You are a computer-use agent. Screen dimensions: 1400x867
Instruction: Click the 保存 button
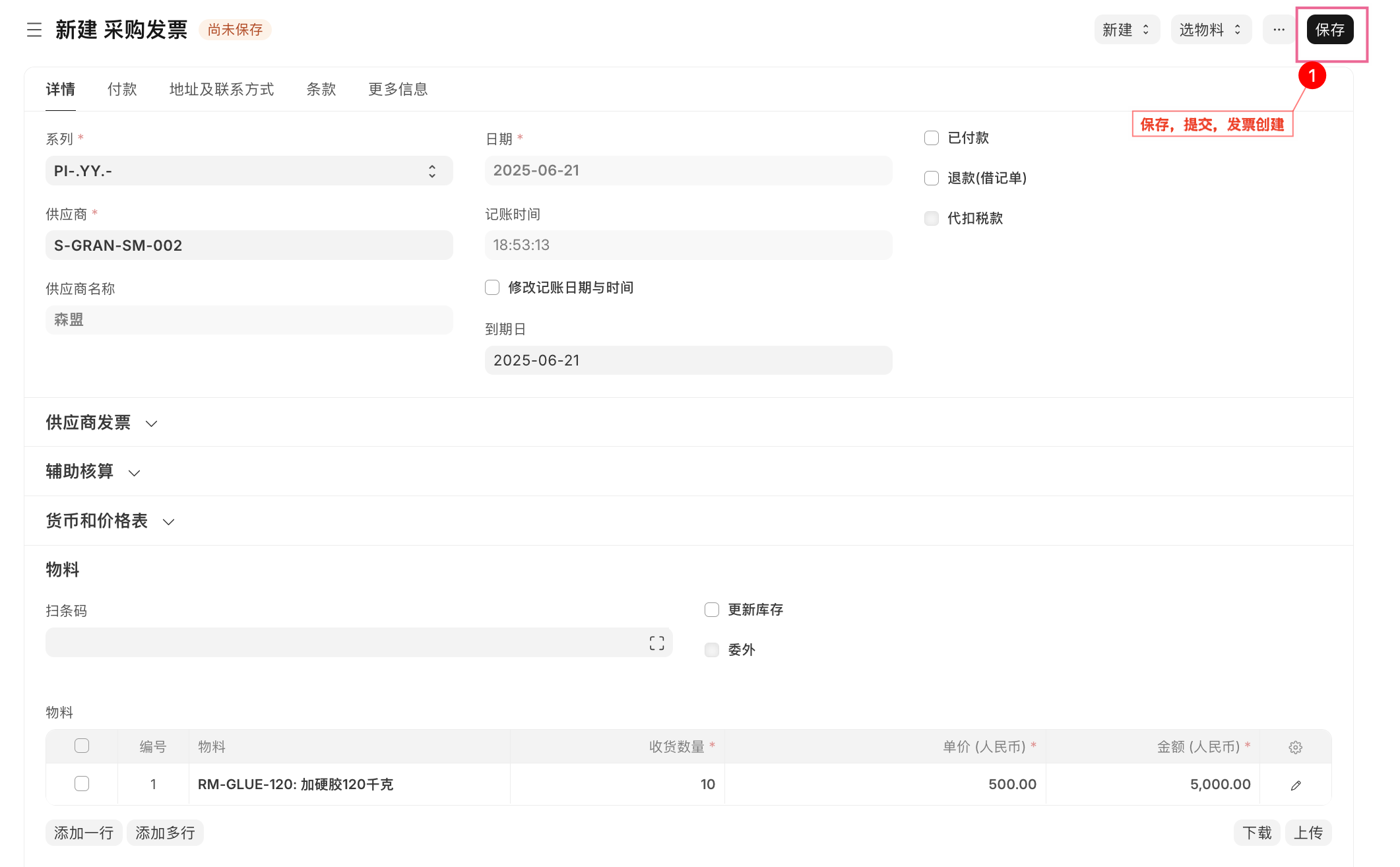click(1330, 29)
